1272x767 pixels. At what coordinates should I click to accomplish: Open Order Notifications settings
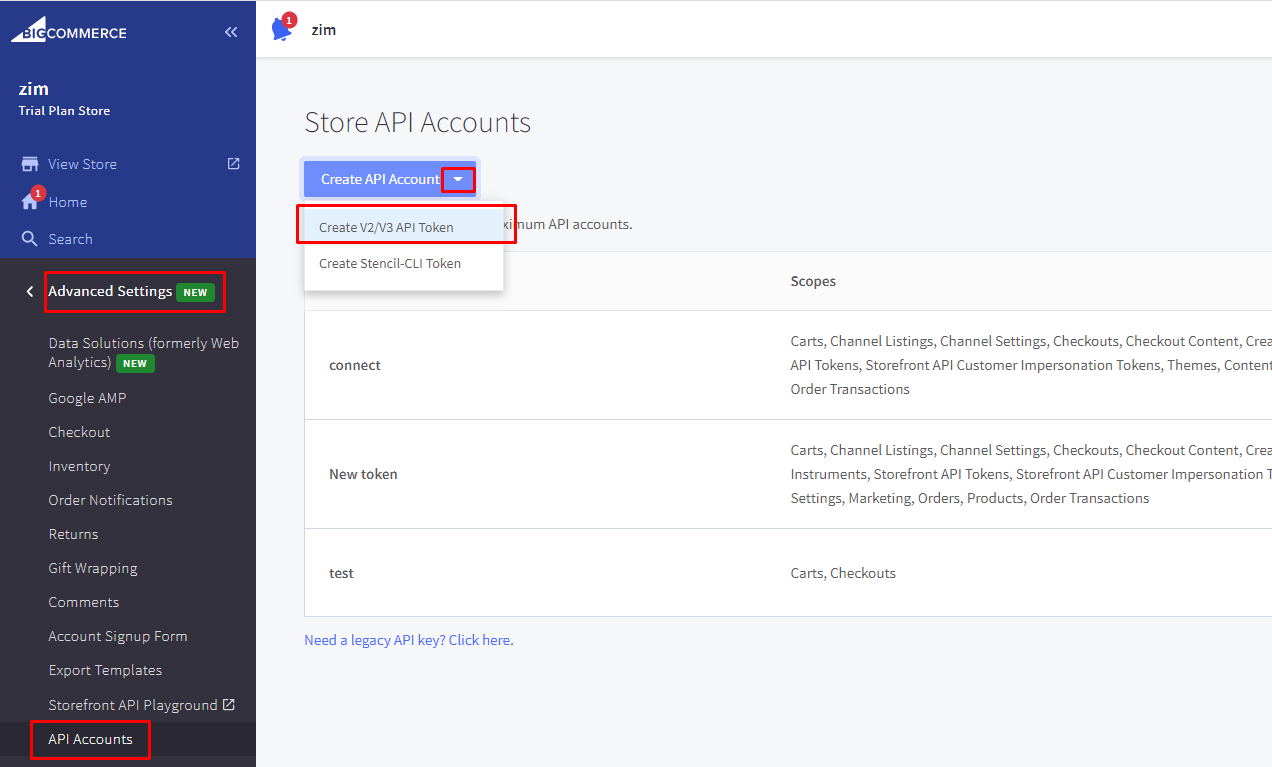click(x=110, y=500)
